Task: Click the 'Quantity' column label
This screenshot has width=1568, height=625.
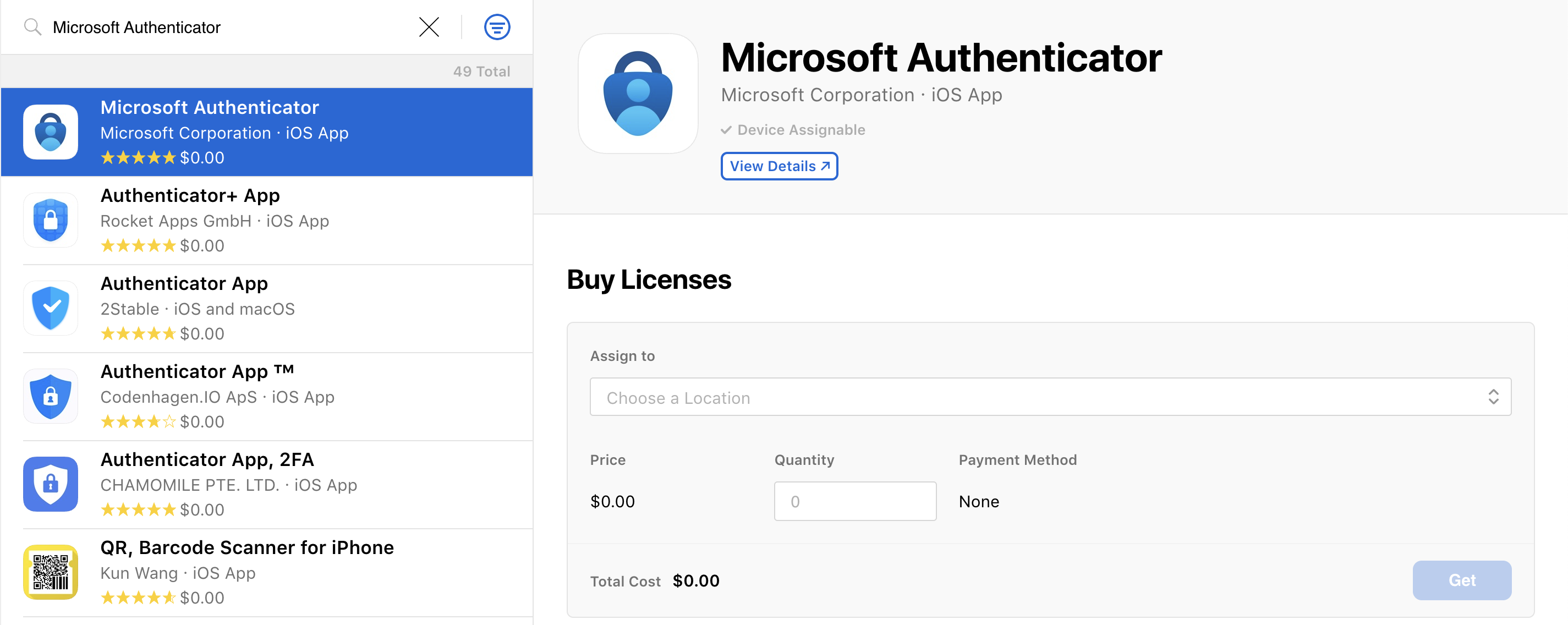Action: pos(804,460)
